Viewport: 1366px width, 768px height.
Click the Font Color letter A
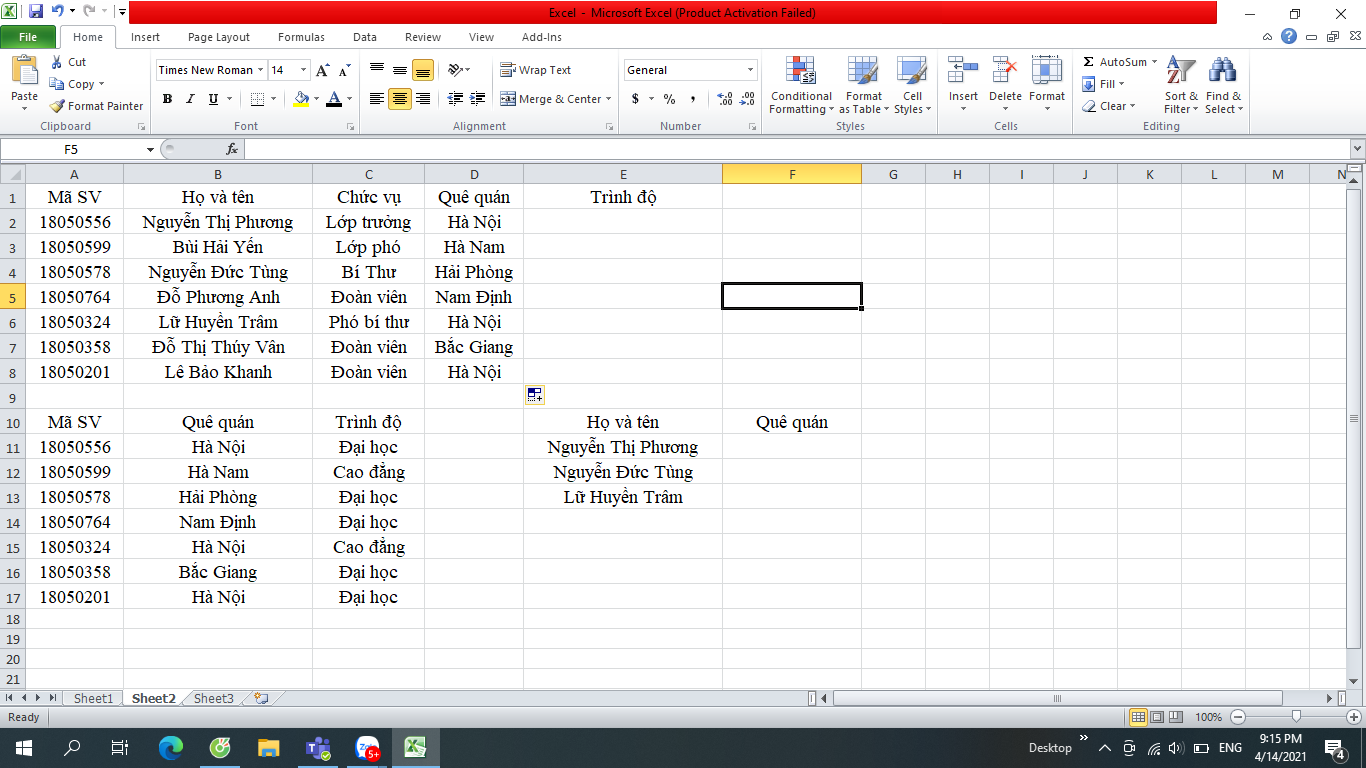(x=334, y=99)
